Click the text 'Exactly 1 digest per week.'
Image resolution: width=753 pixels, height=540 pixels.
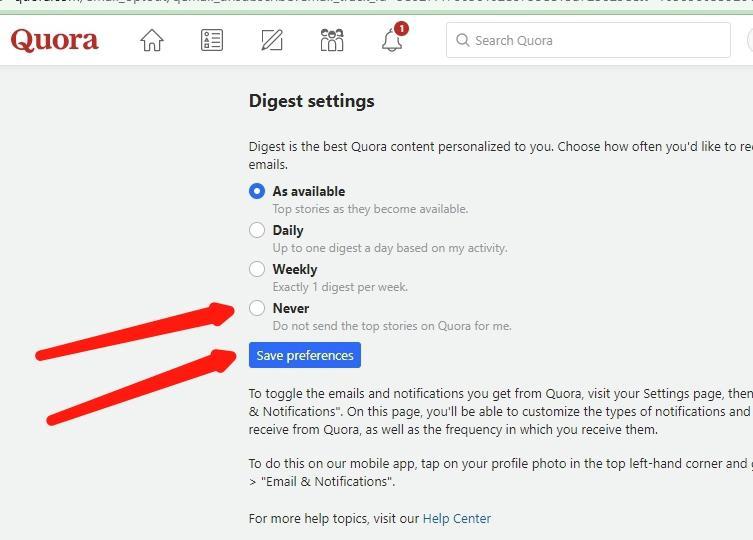[340, 287]
